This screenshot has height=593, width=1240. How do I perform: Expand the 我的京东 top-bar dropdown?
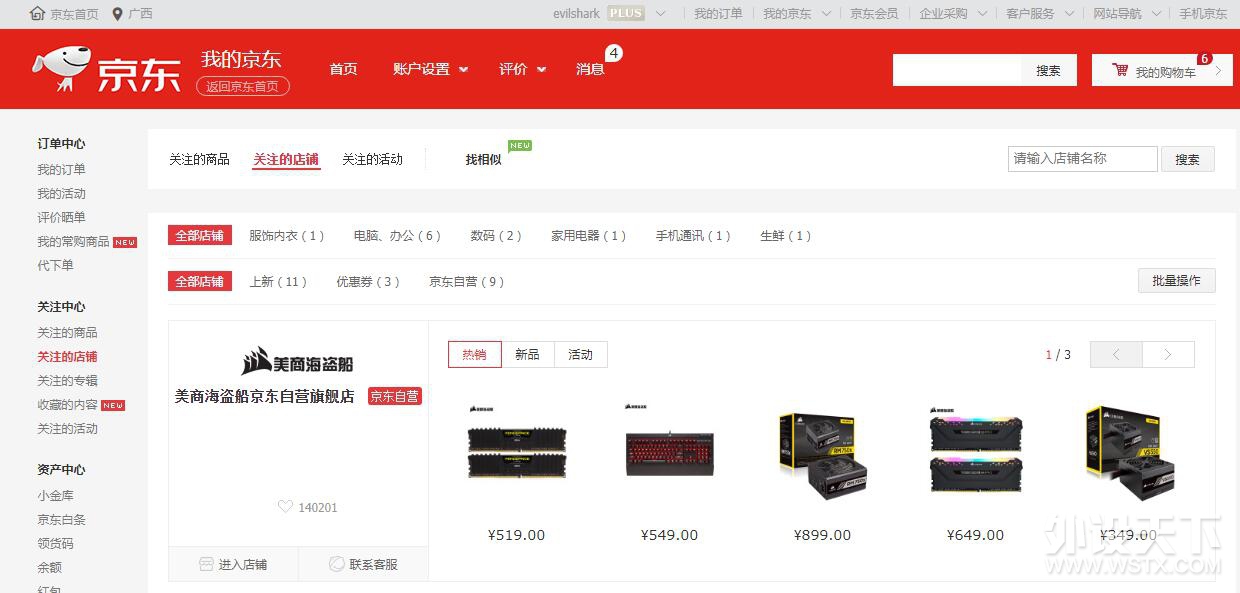click(797, 14)
